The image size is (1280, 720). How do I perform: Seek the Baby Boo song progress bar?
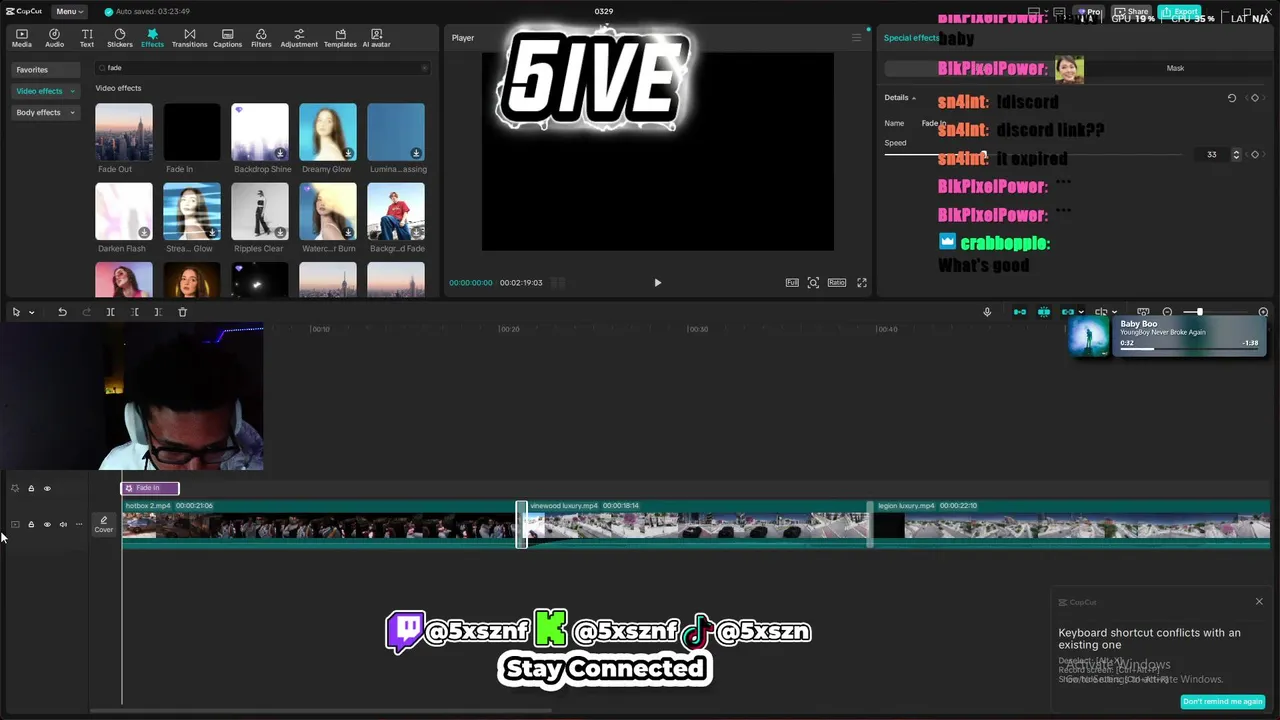(1189, 349)
